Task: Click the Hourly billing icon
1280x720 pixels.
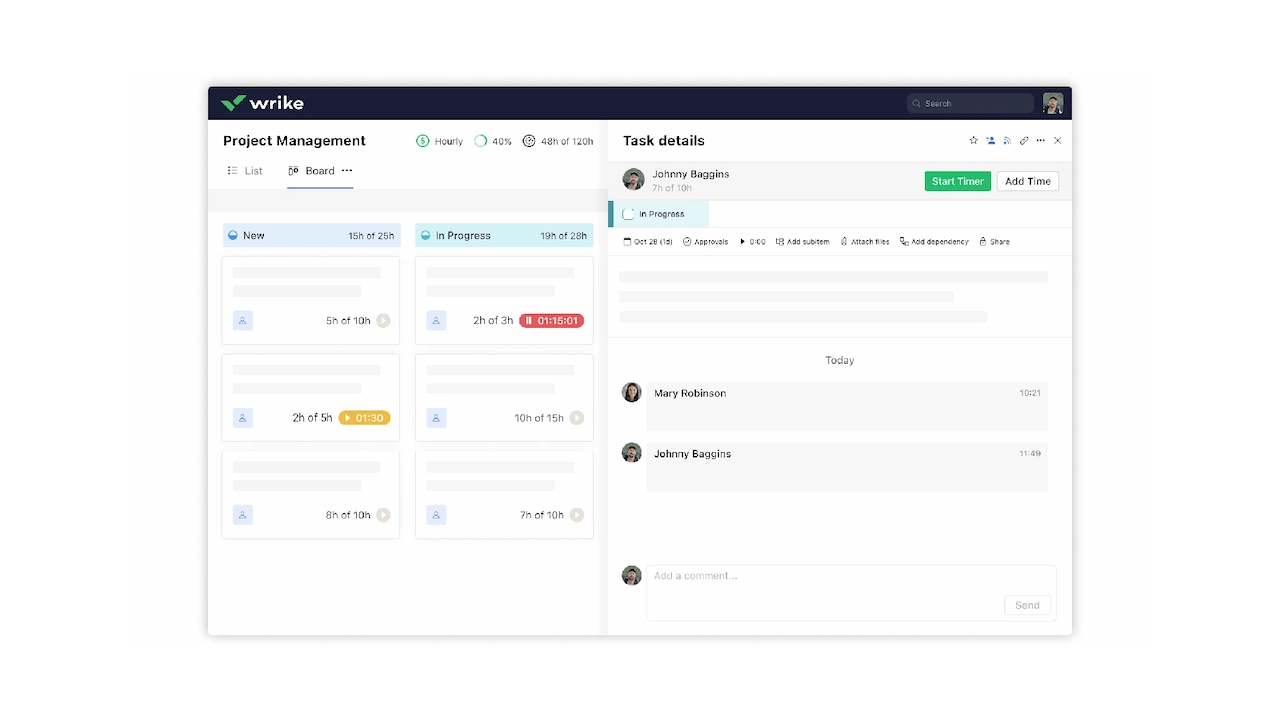Action: point(421,141)
